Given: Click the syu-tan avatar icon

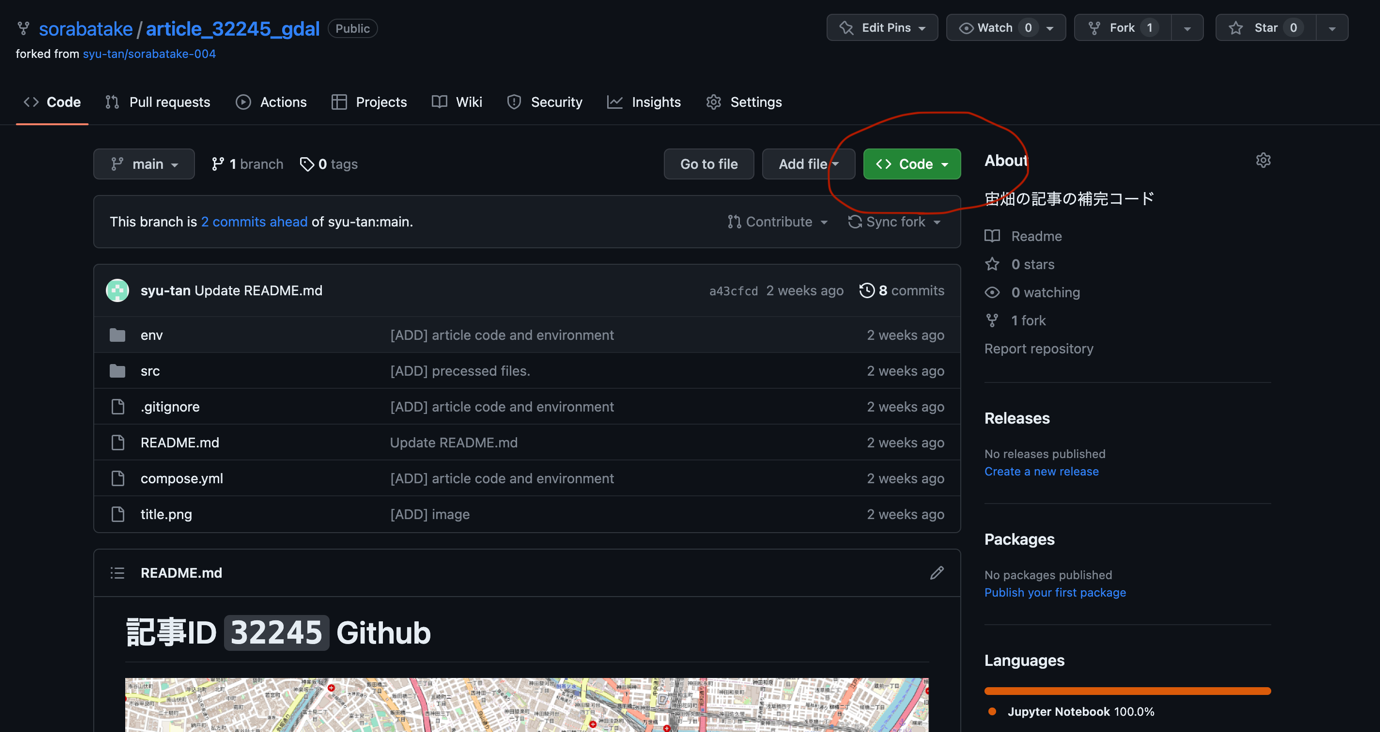Looking at the screenshot, I should tap(117, 290).
